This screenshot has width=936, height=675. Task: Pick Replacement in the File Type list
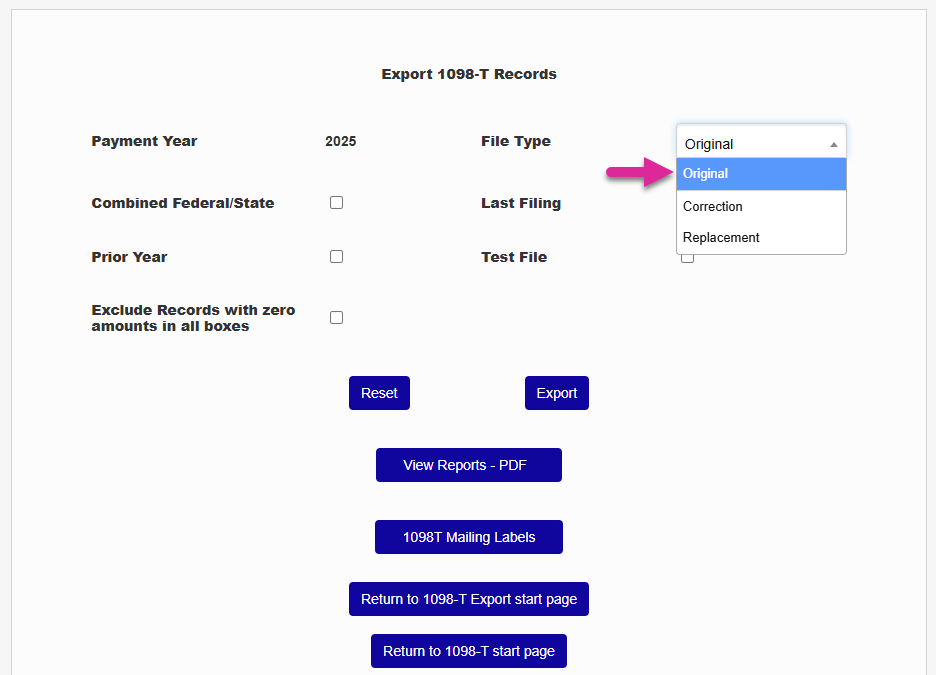[761, 238]
